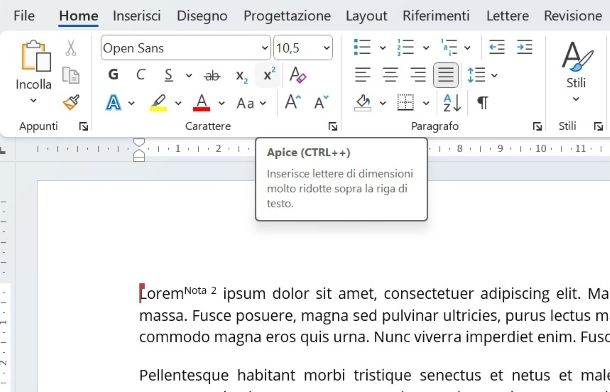Open the line spacing dropdown arrow
Screen dimensions: 610x392
(x=494, y=75)
